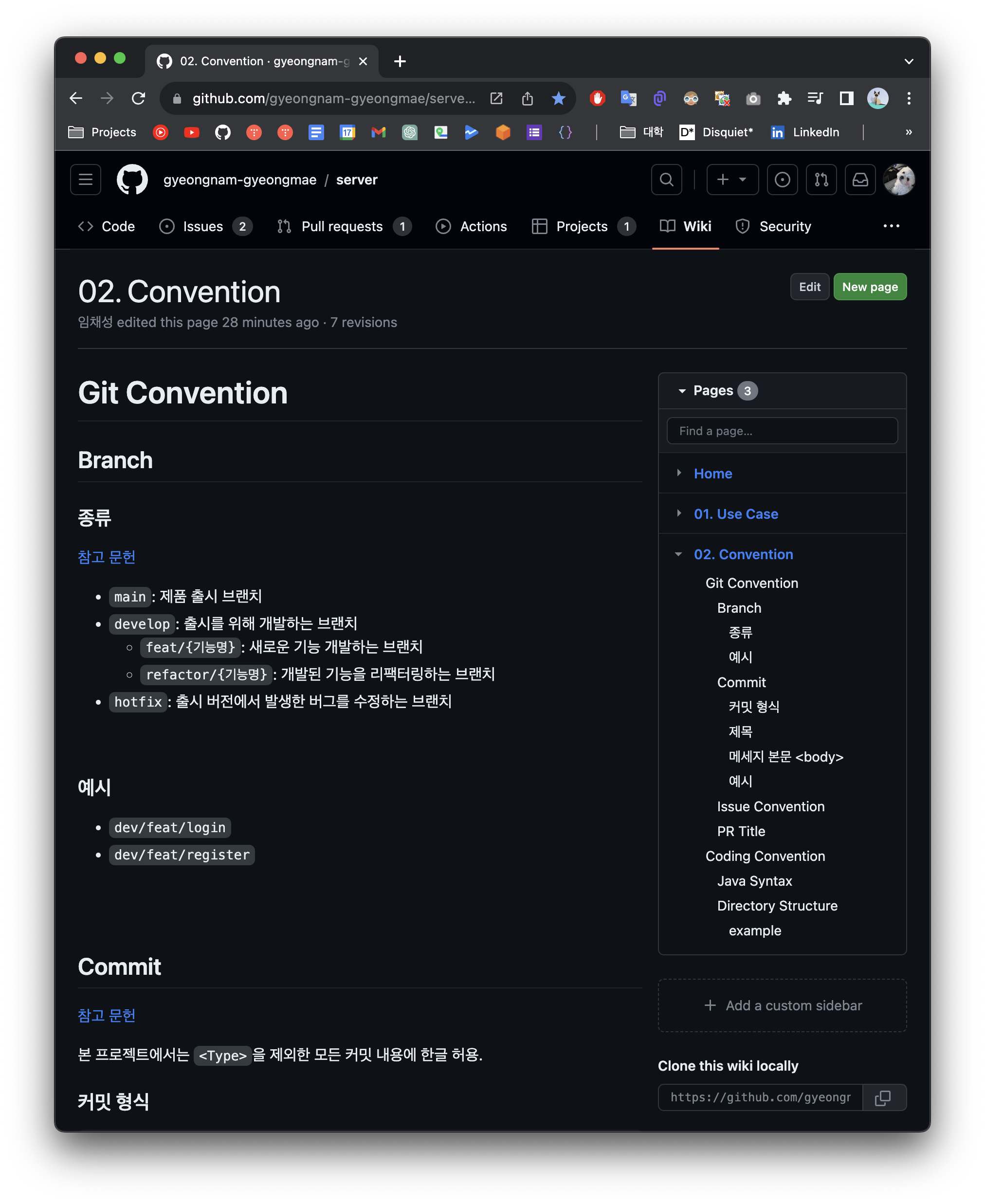Viewport: 985px width, 1204px height.
Task: Open the notifications inbox icon
Action: click(x=859, y=180)
